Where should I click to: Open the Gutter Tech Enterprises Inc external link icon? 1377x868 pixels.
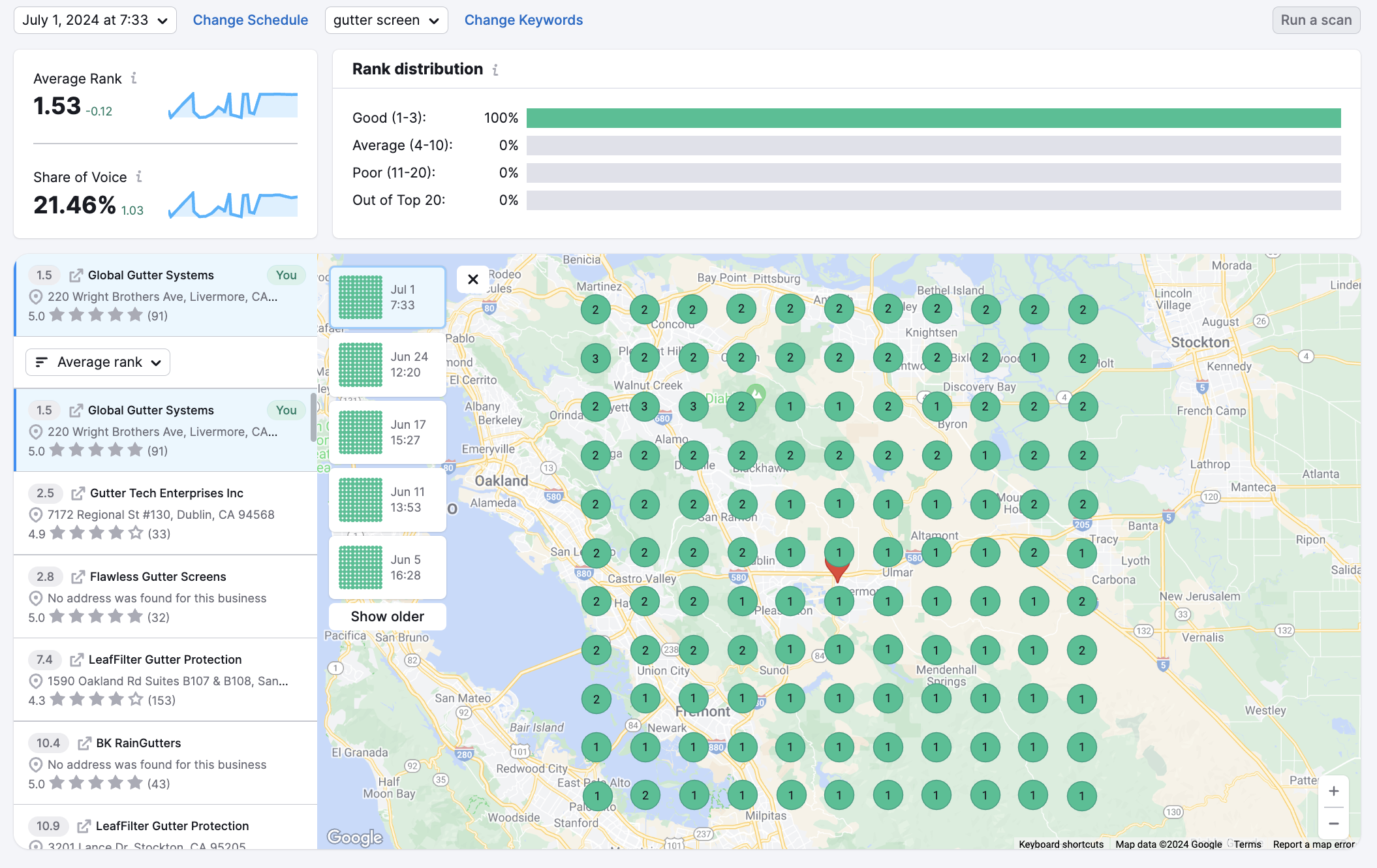point(78,493)
